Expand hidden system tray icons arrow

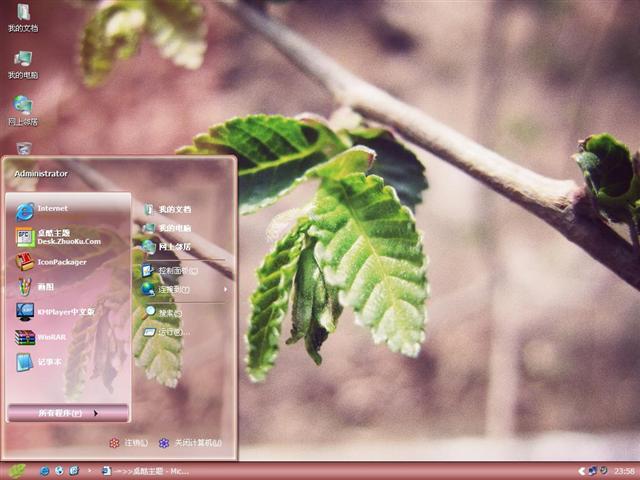581,471
